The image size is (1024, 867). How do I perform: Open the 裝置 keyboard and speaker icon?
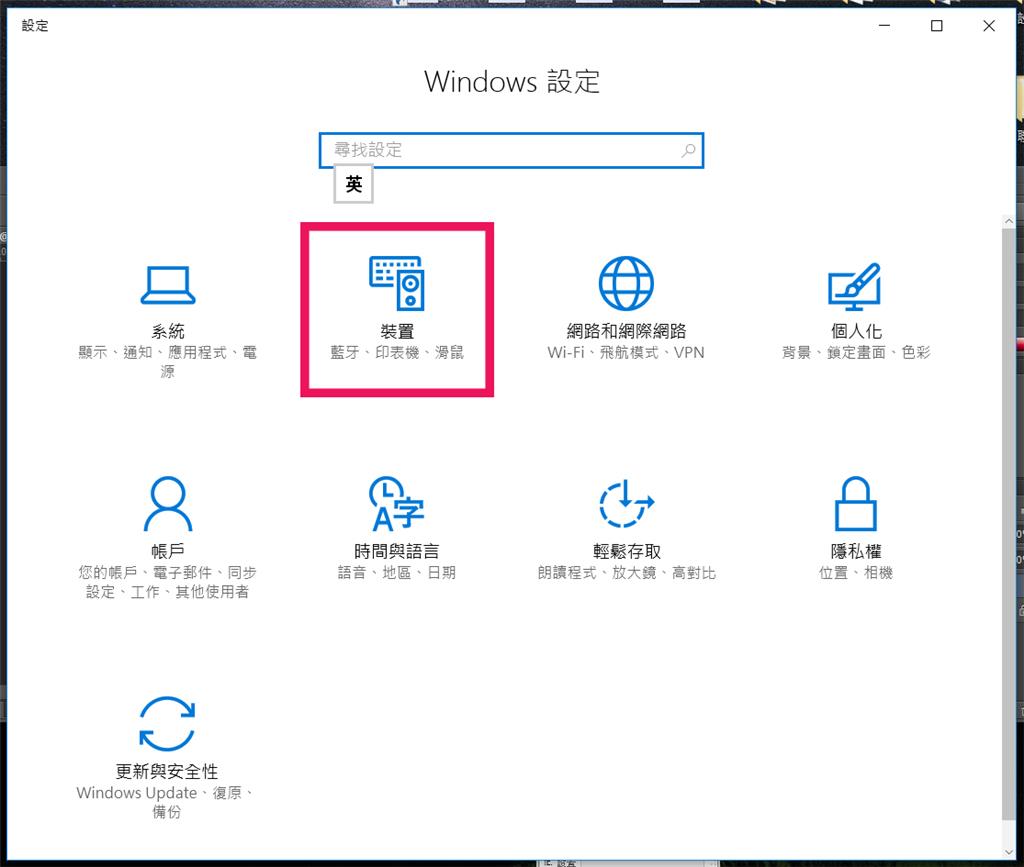pos(396,283)
